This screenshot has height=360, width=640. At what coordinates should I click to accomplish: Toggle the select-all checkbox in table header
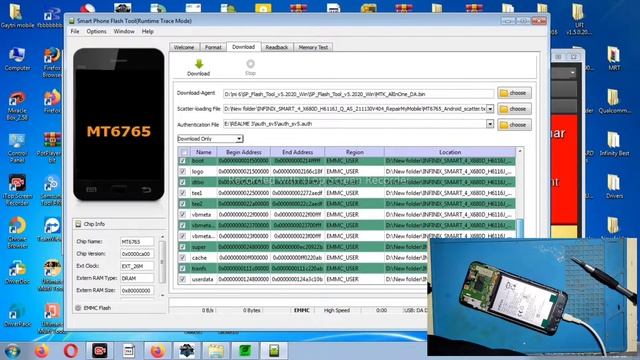184,152
